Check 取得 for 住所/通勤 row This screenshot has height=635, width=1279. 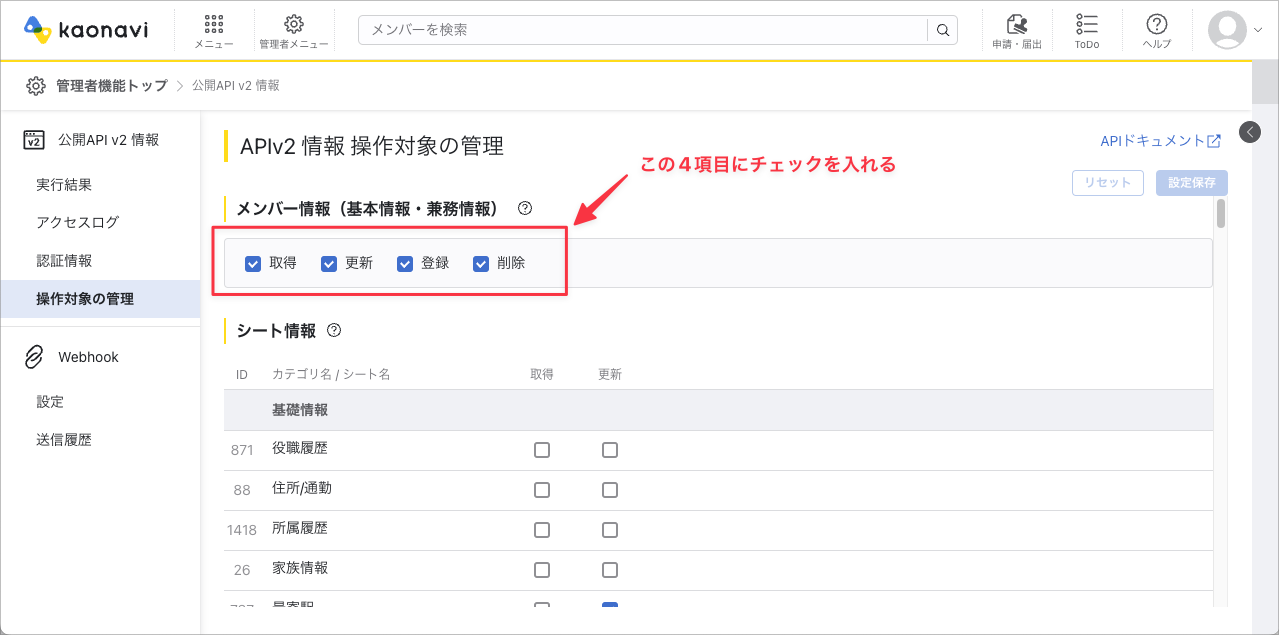click(x=542, y=490)
